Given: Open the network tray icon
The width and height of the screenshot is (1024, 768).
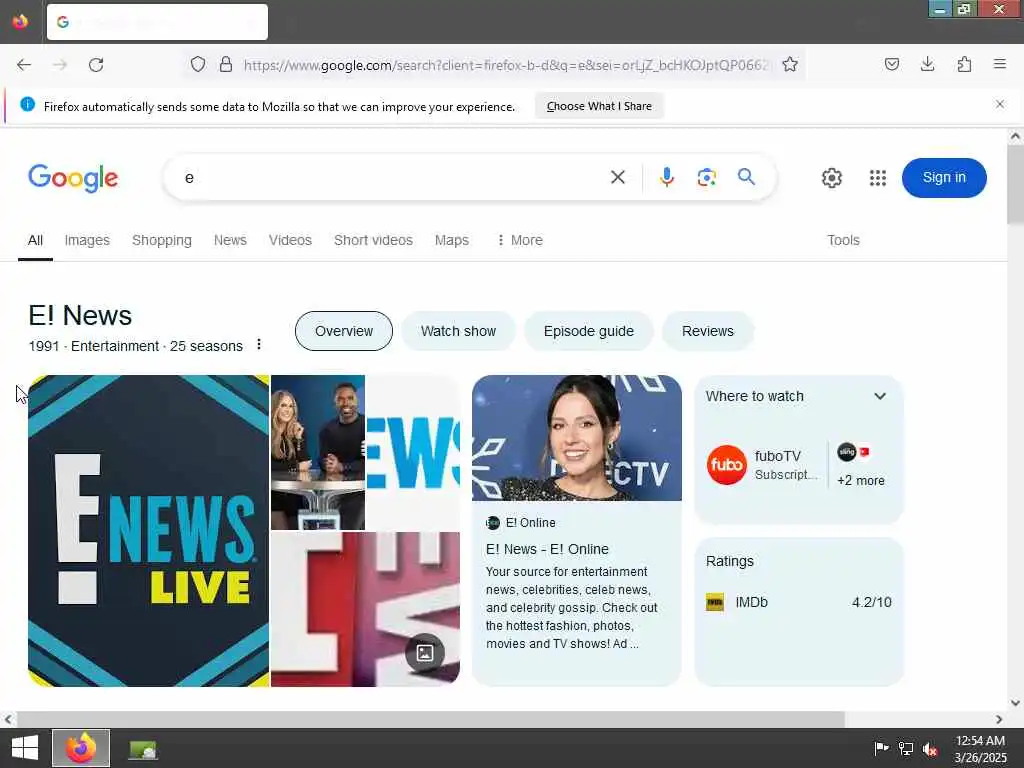Looking at the screenshot, I should coord(906,748).
